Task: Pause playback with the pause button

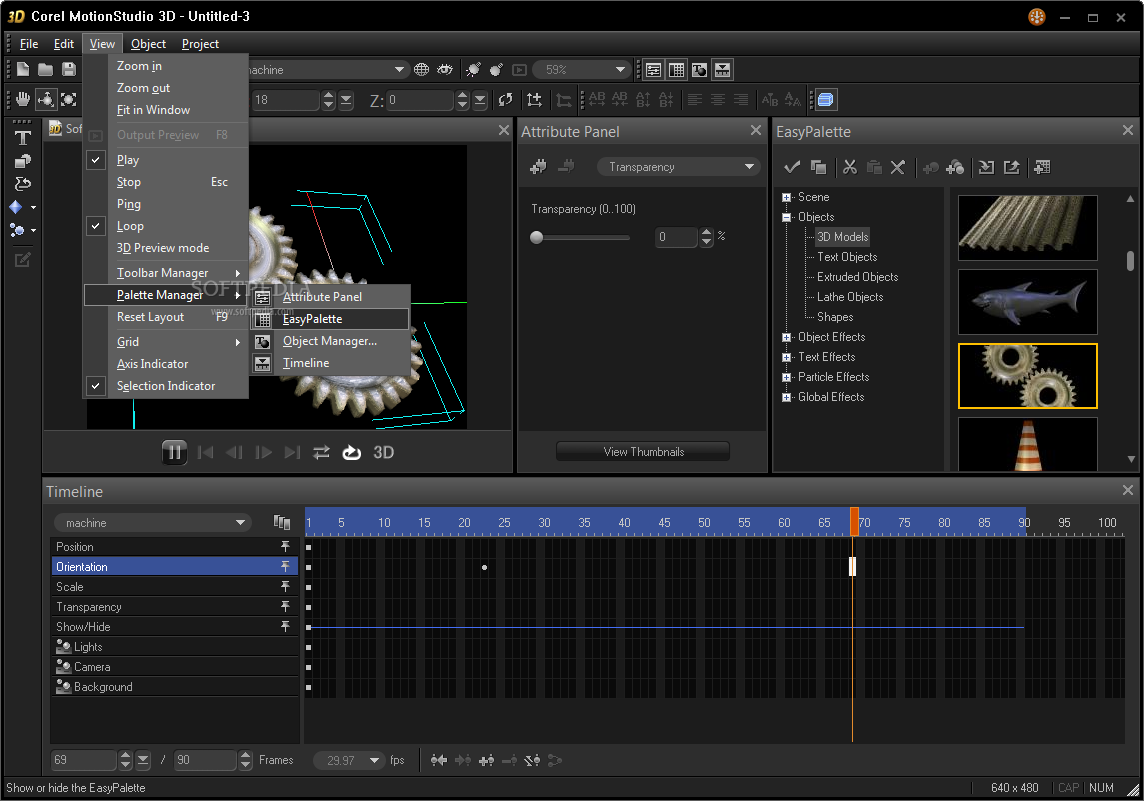Action: pos(174,452)
